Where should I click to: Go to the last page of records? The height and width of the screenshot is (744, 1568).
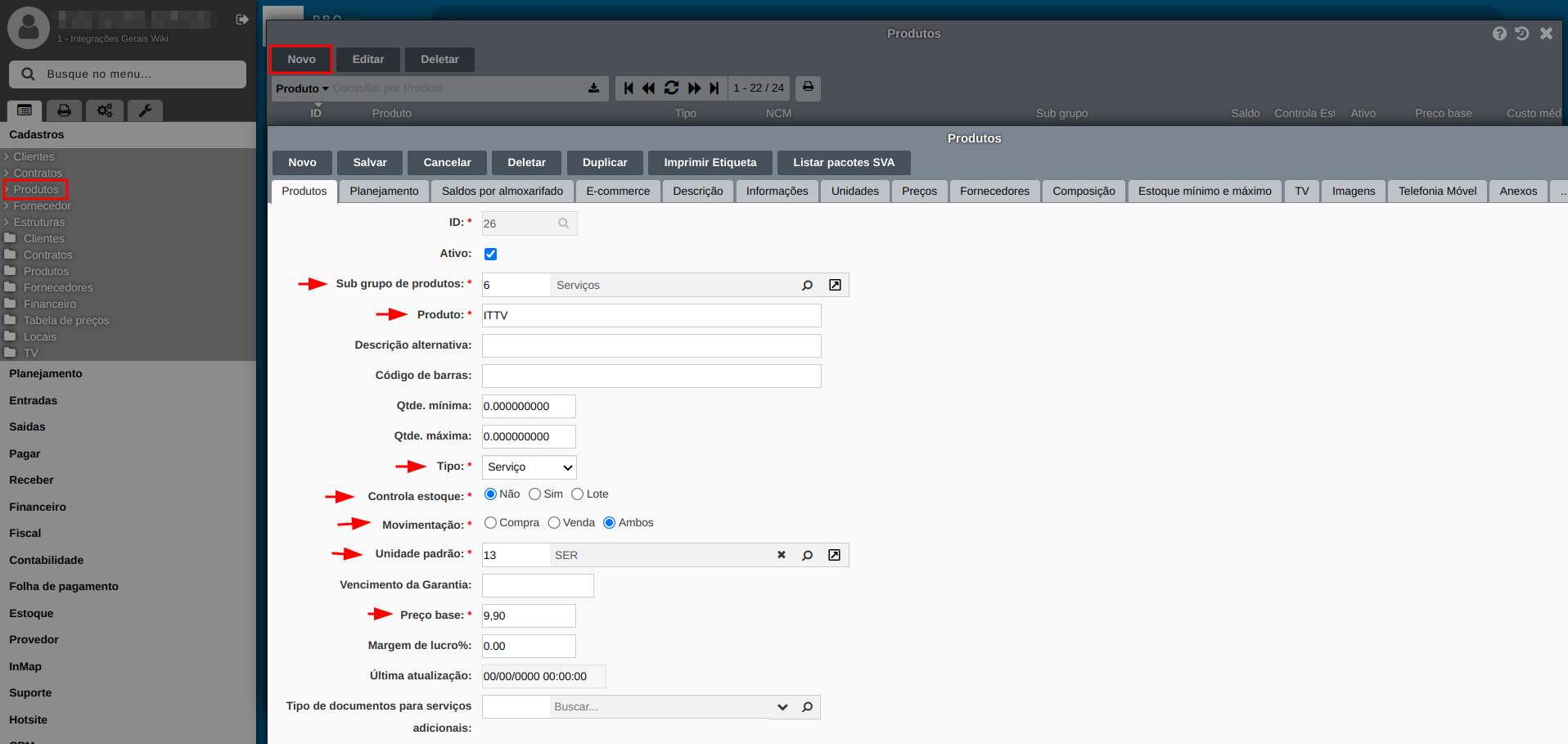(714, 88)
